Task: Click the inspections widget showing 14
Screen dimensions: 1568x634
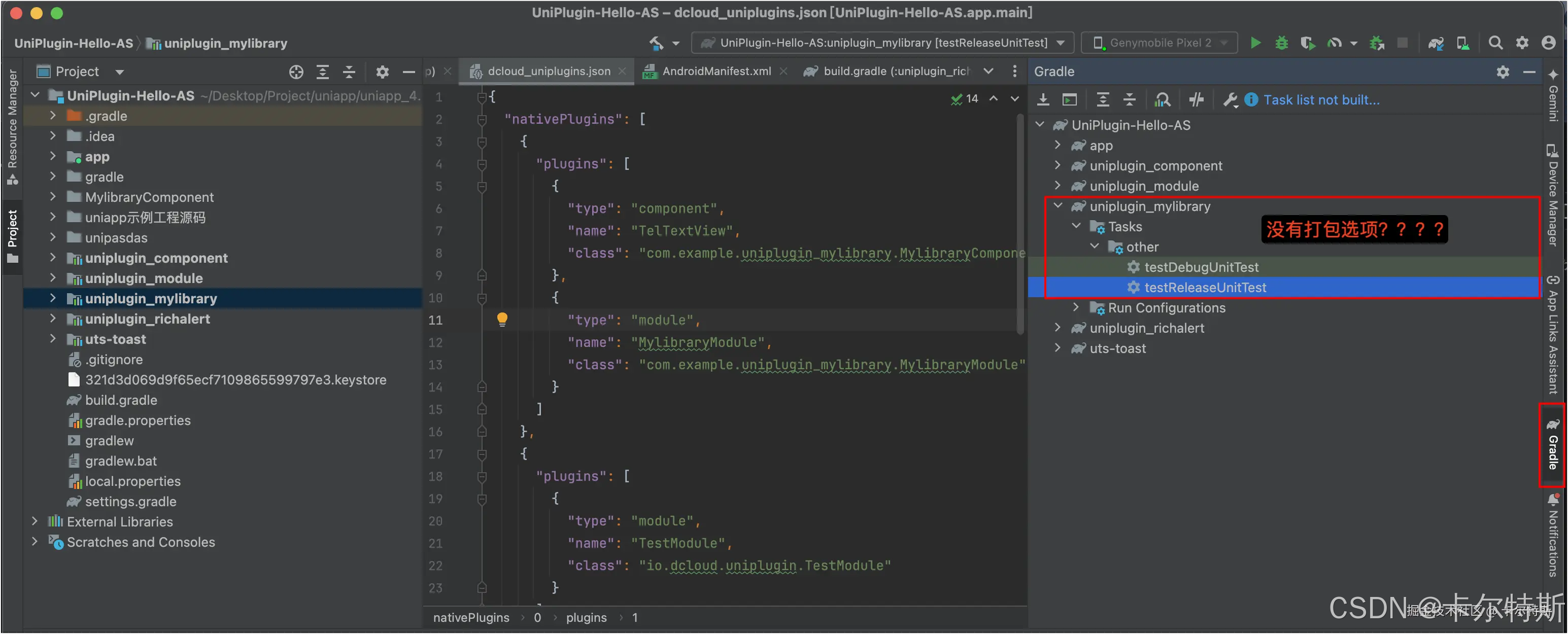Action: click(965, 98)
